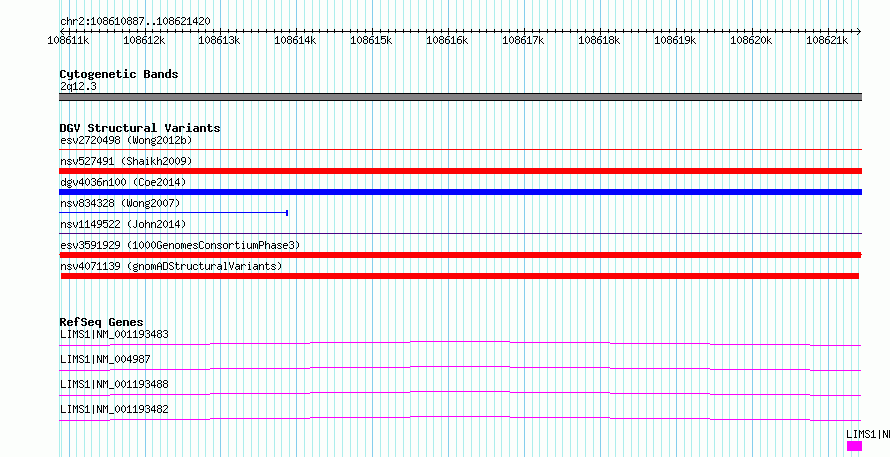Open transcript LIMS1|NM_004987 label
The height and width of the screenshot is (457, 890).
click(105, 359)
